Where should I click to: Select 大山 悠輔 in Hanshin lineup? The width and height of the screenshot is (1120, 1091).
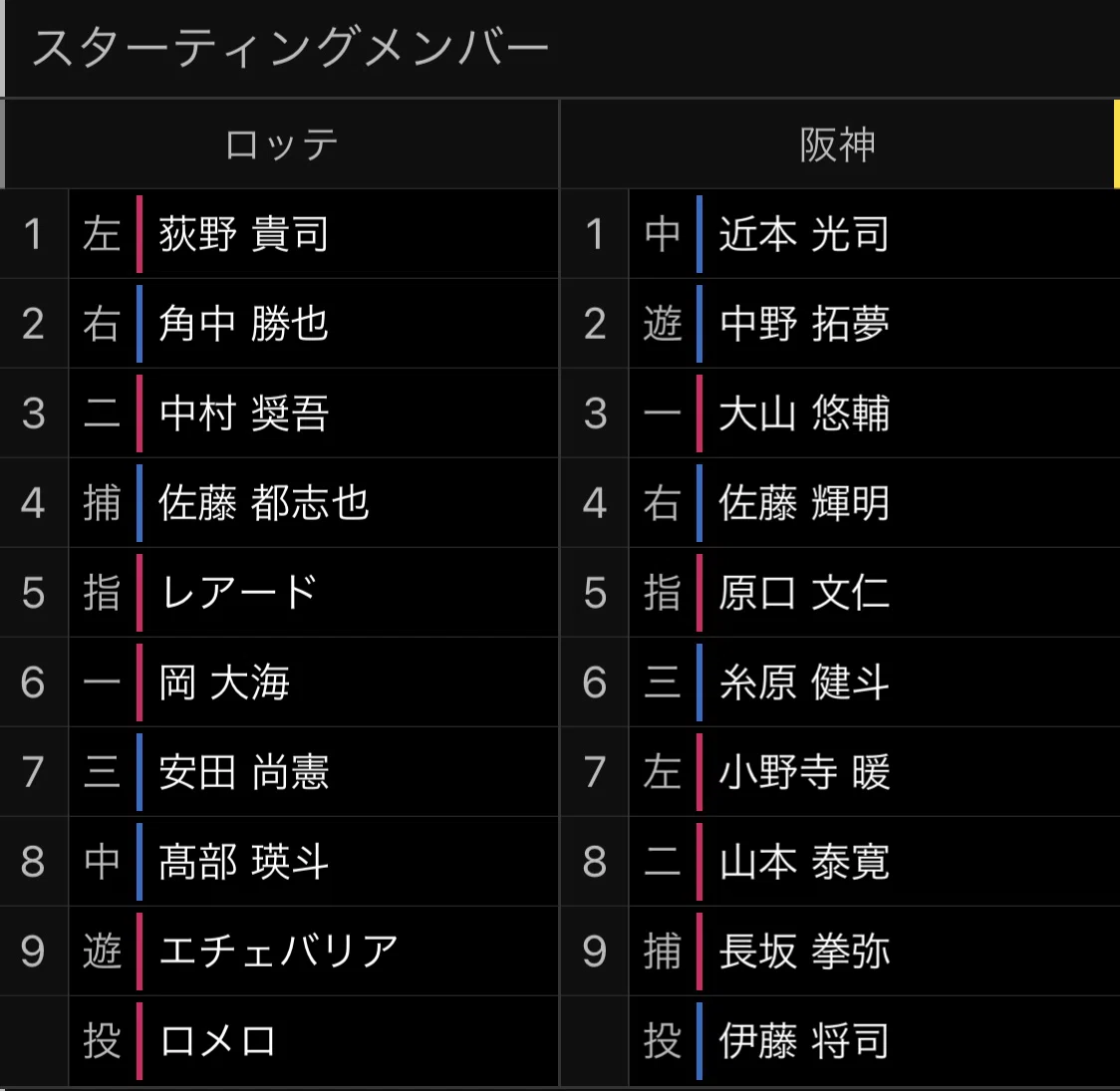804,413
